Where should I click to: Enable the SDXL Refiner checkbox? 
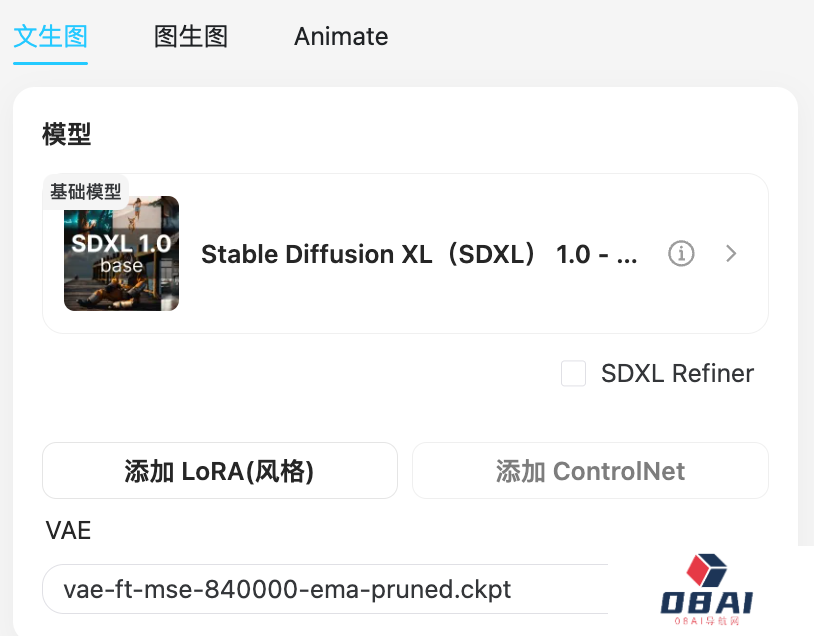(573, 374)
